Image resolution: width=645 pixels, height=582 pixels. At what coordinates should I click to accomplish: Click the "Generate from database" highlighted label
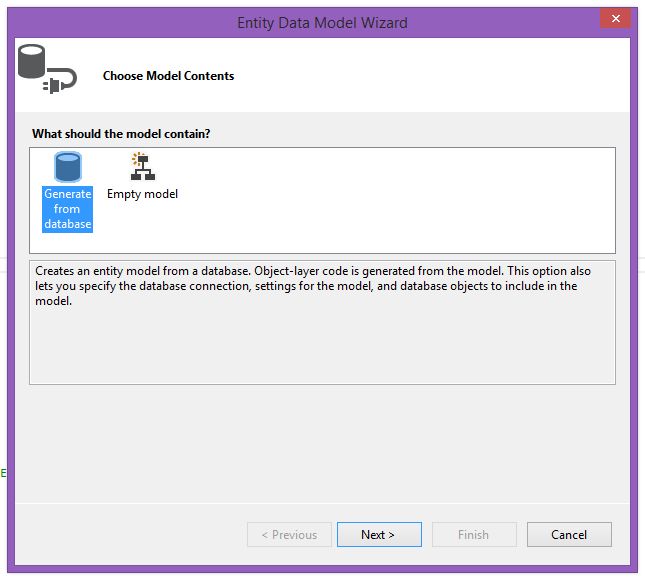coord(68,209)
